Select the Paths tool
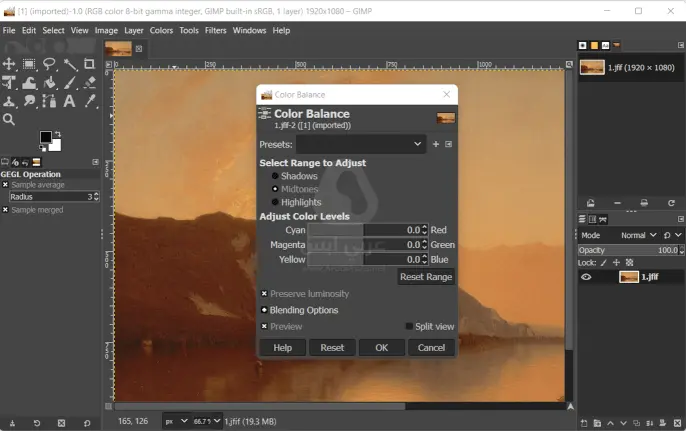Viewport: 686px width, 431px height. (x=49, y=101)
